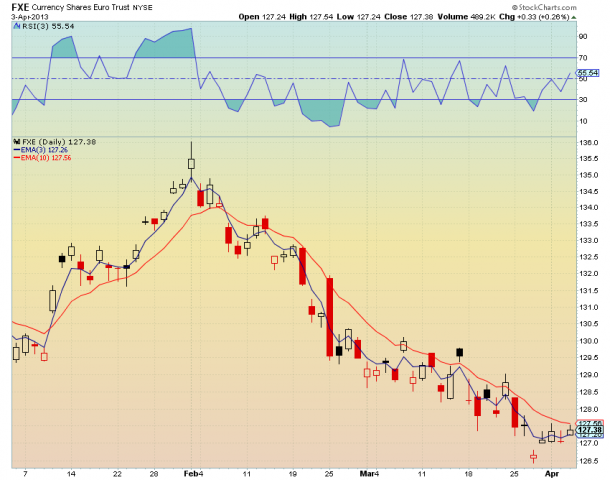Click the RSI 30 axis label

583,100
